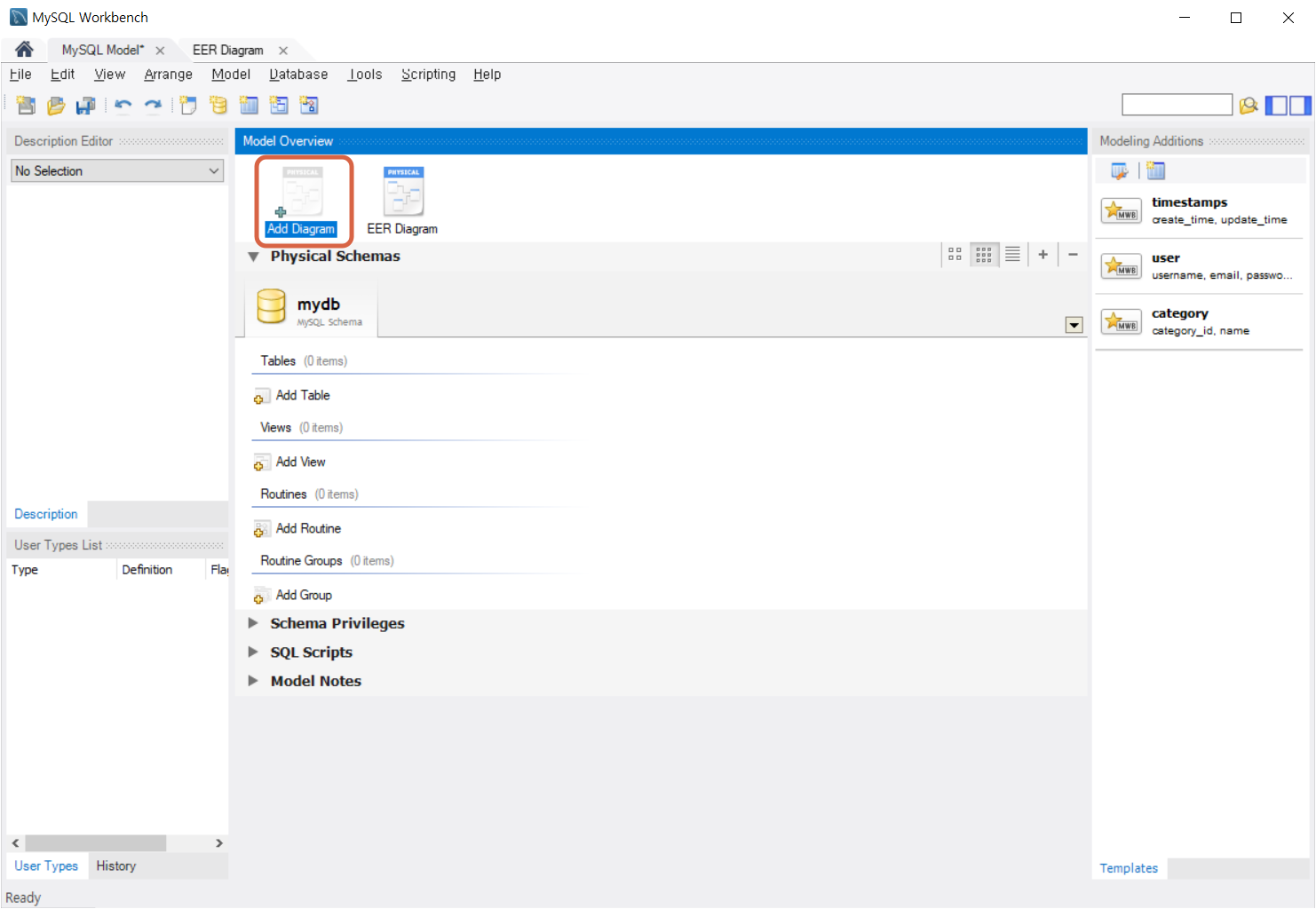1316x909 pixels.
Task: Click the Definition column header
Action: coord(161,570)
